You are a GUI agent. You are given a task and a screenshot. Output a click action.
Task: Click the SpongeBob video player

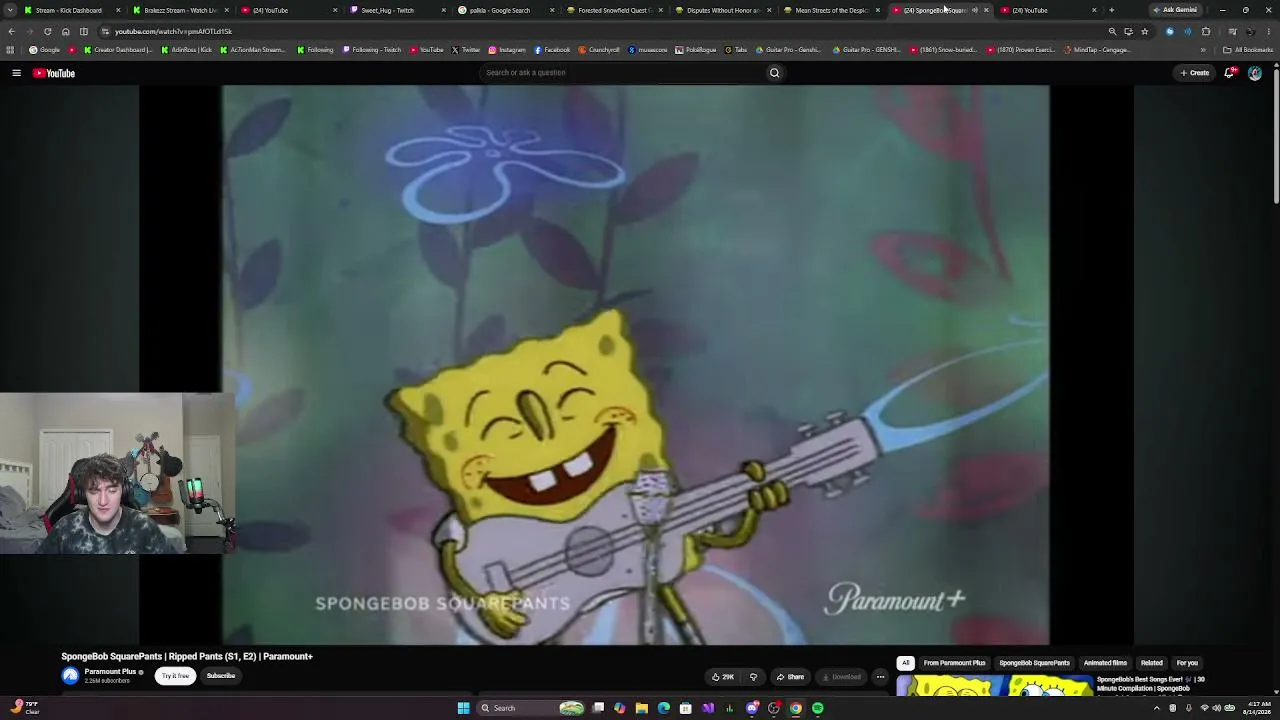click(x=636, y=365)
